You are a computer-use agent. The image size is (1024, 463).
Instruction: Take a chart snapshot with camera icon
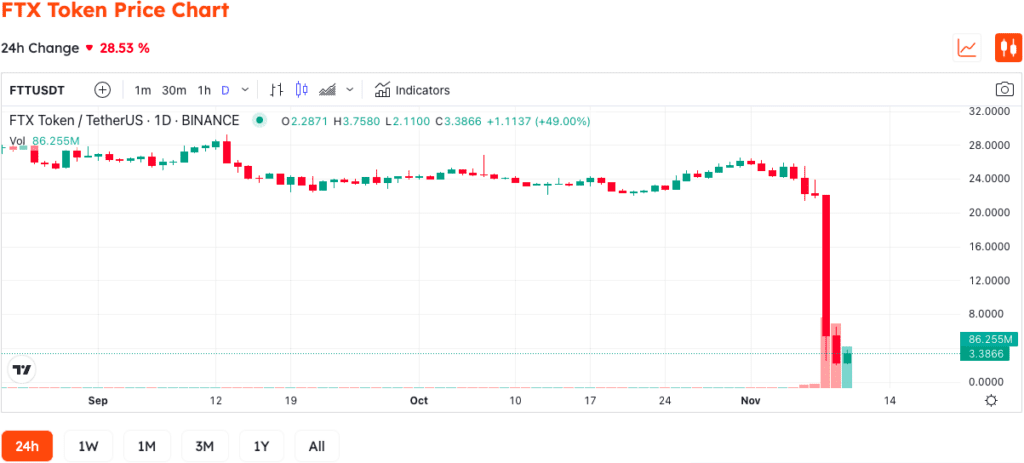click(x=1004, y=89)
